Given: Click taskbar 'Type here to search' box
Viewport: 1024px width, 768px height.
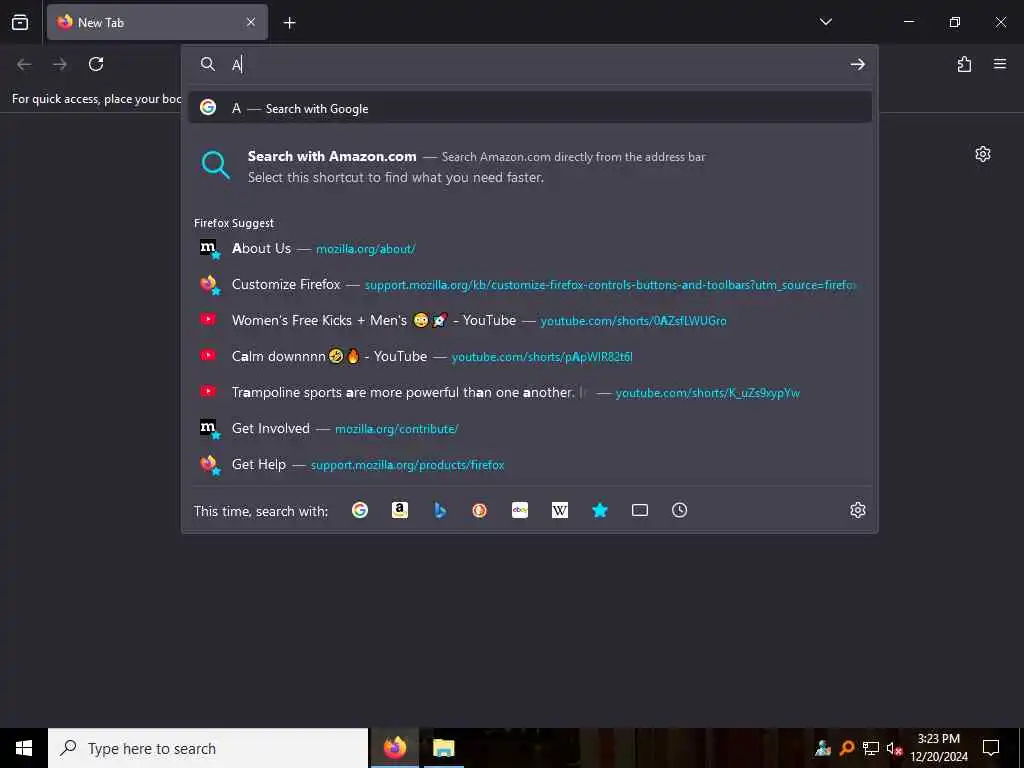Looking at the screenshot, I should [x=208, y=748].
